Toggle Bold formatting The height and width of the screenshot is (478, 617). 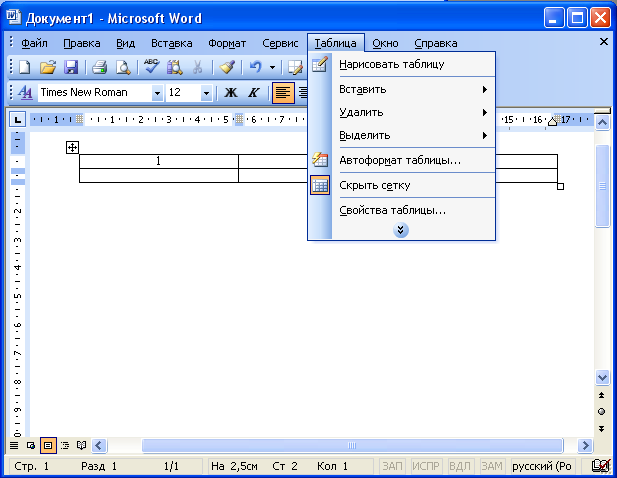[231, 93]
